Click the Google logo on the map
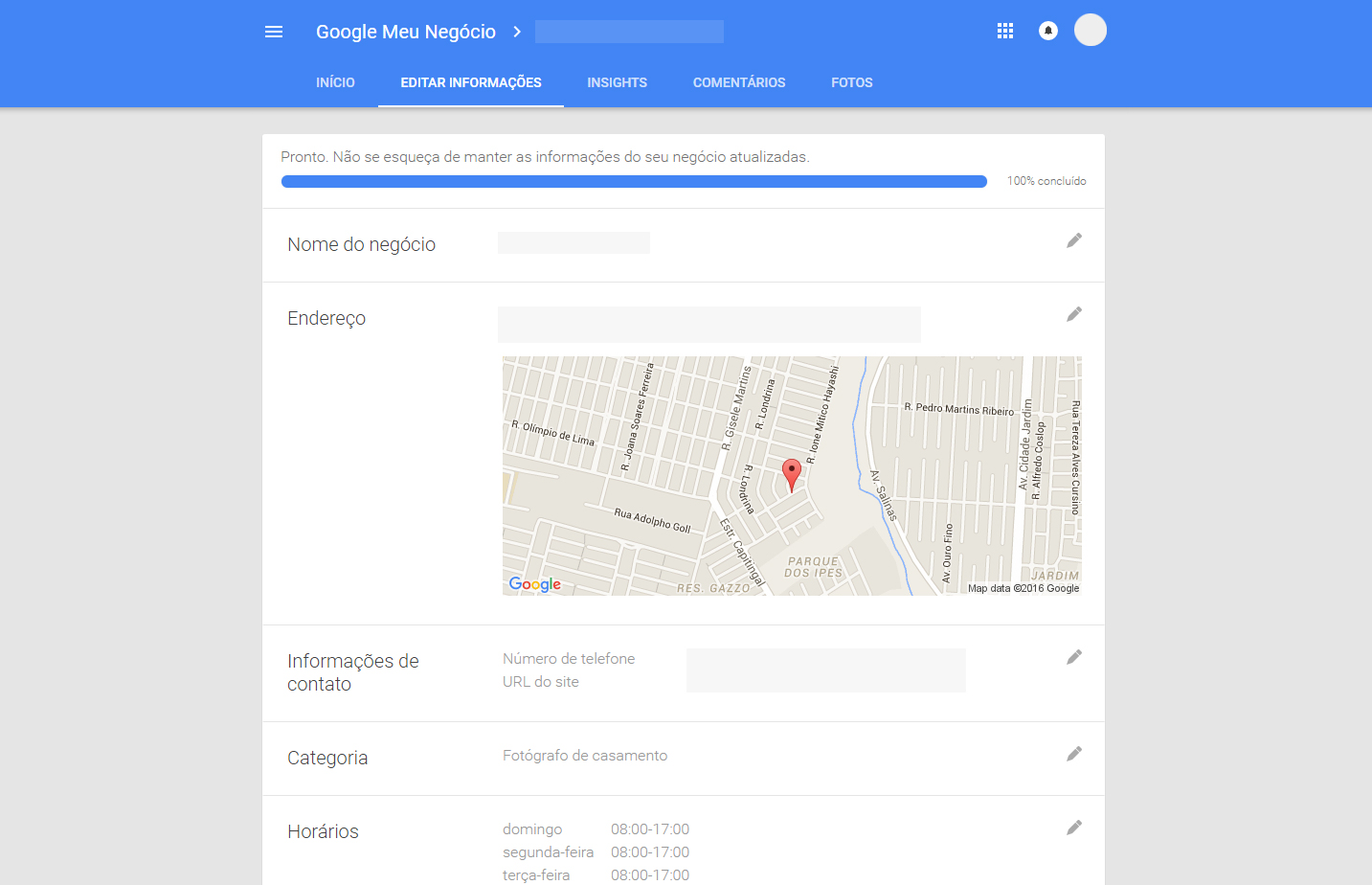Screen dimensions: 1372x885 click(534, 584)
